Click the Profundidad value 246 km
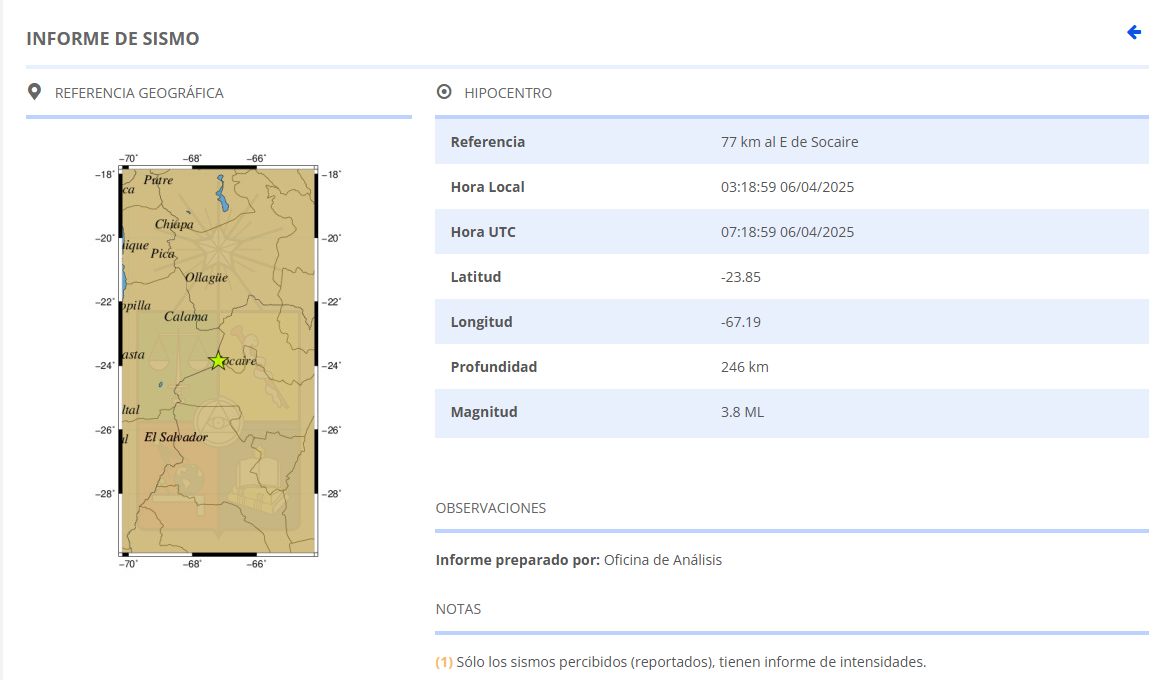Screen dimensions: 1171x680 (x=744, y=367)
